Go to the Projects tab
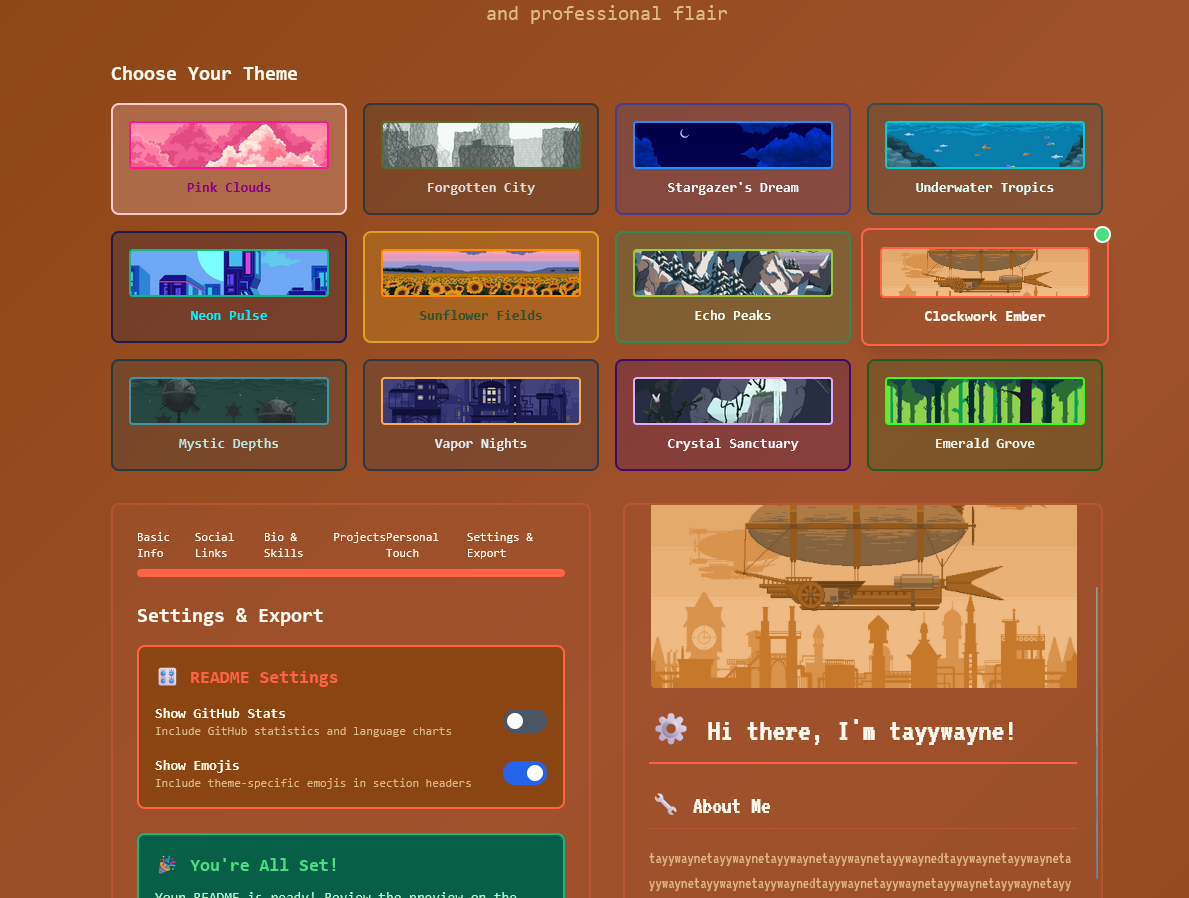1189x898 pixels. coord(359,537)
